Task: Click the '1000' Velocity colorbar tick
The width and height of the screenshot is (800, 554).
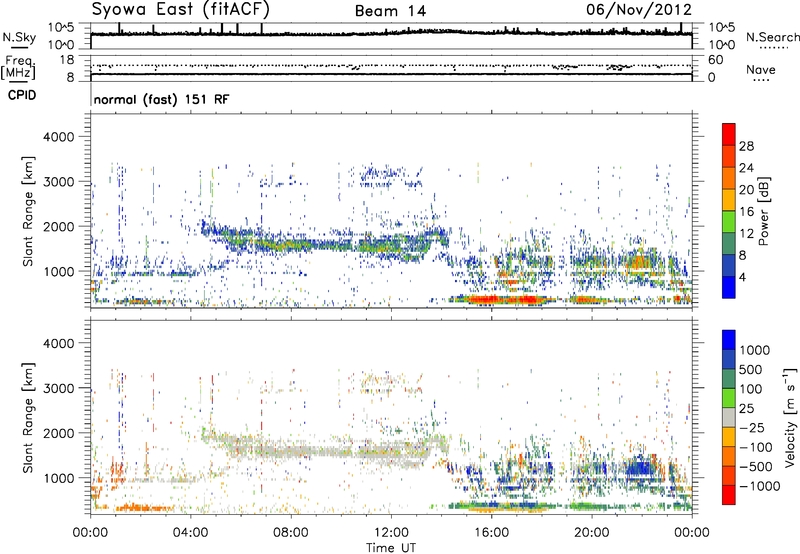Action: pos(754,350)
